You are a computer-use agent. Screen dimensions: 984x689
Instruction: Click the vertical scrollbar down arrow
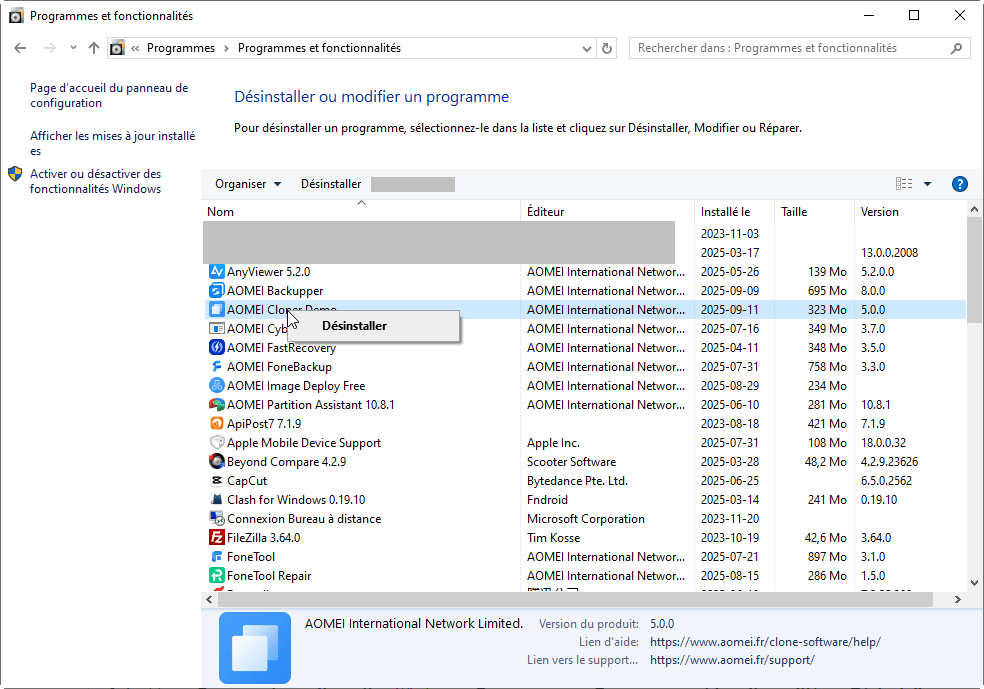pos(974,583)
